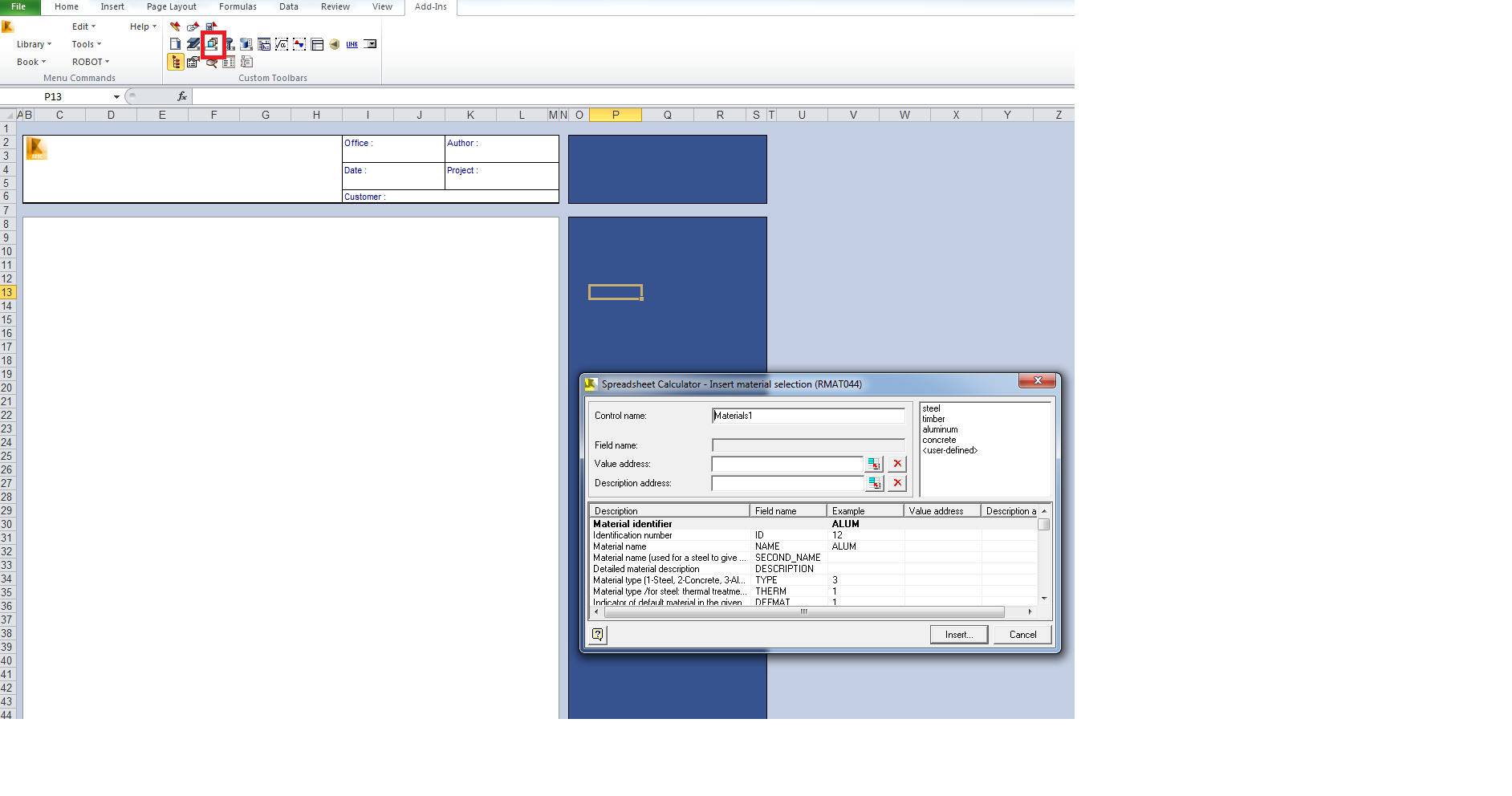Click the Field name column header

coord(788,511)
